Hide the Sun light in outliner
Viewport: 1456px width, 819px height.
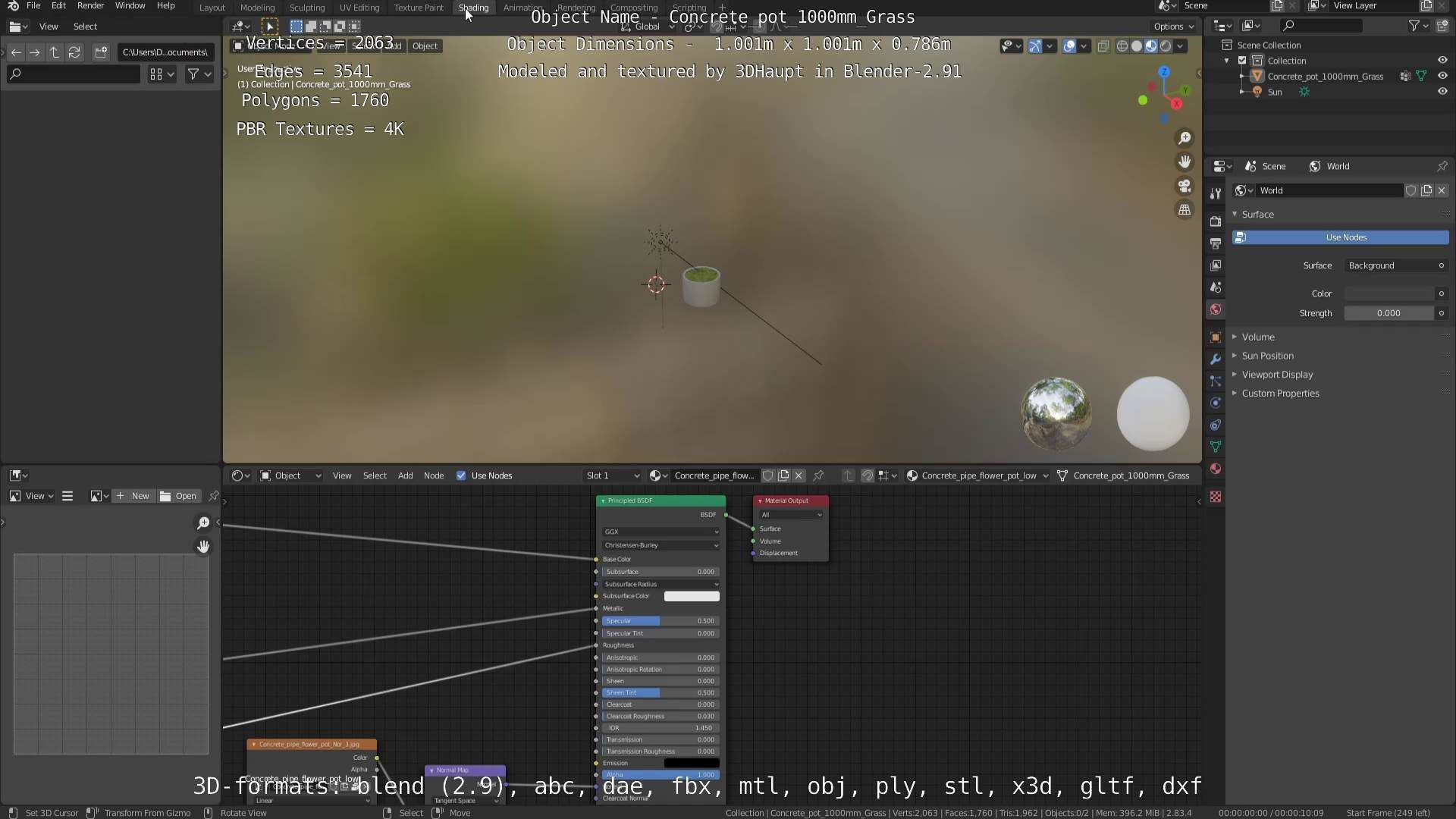pos(1442,92)
